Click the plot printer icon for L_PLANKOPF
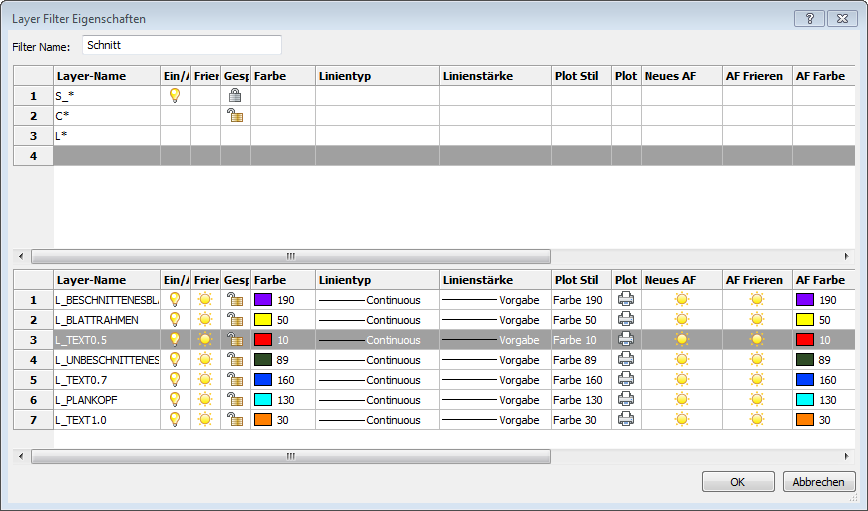This screenshot has width=868, height=511. [x=626, y=400]
